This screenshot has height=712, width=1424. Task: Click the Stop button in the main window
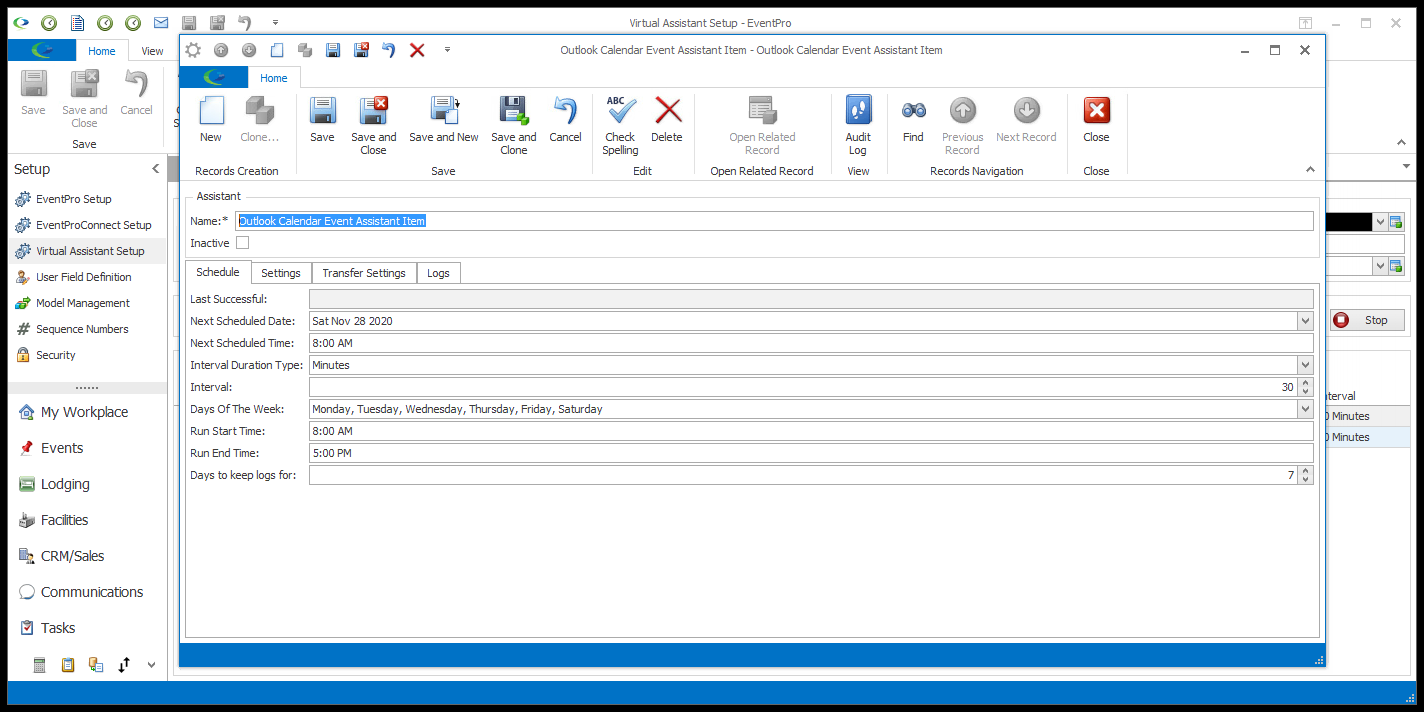point(1367,320)
